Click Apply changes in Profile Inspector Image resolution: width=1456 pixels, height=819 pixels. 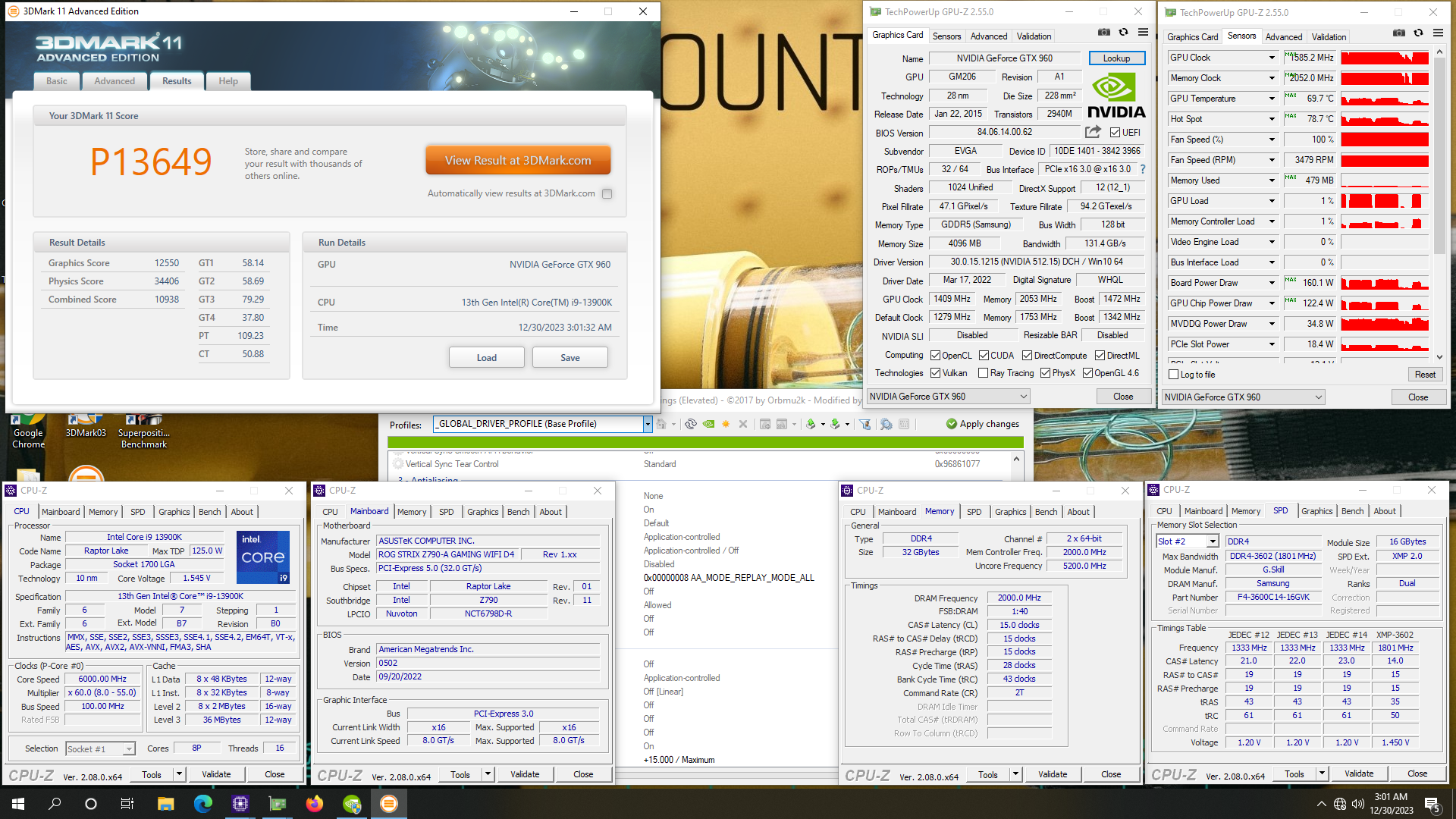(x=983, y=424)
